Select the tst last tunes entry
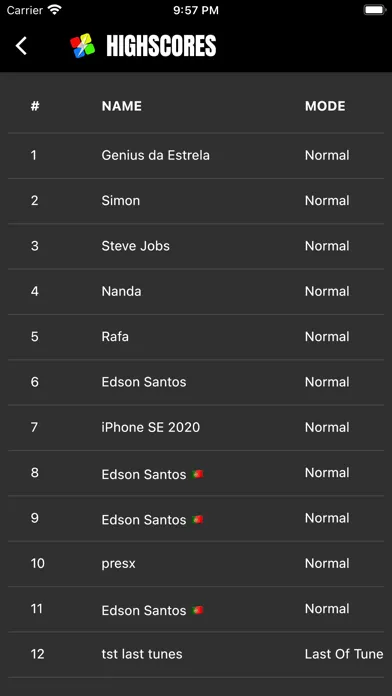 click(196, 654)
